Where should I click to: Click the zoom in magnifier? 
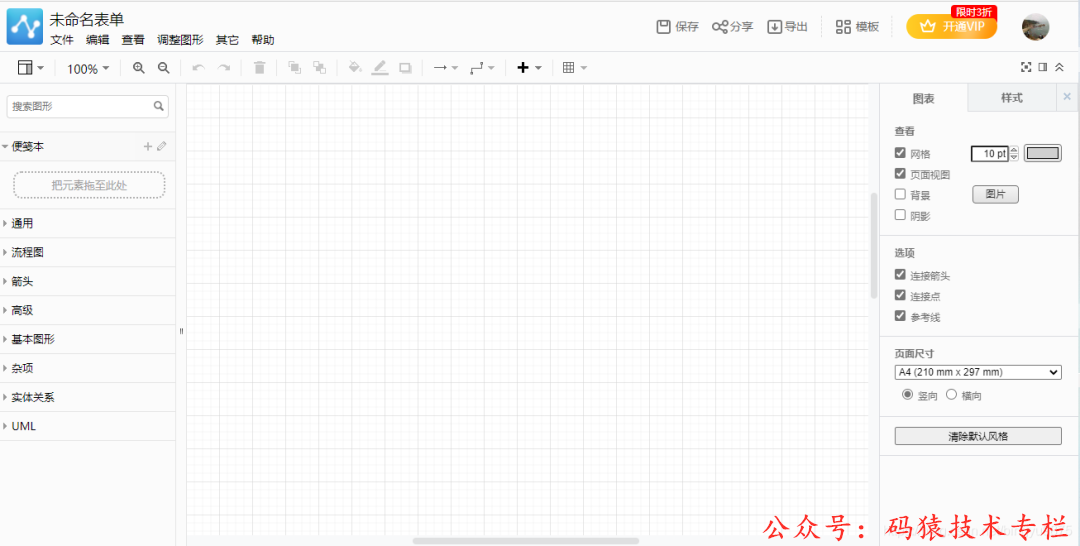pyautogui.click(x=139, y=67)
